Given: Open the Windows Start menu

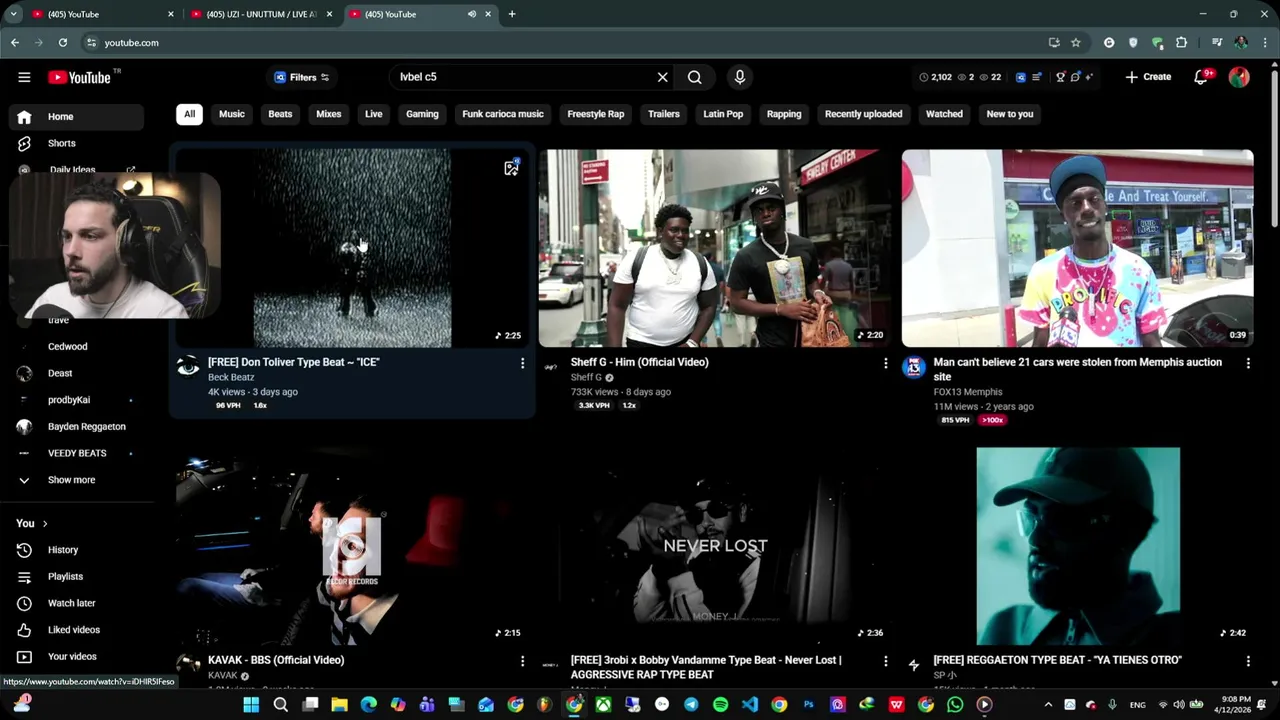Looking at the screenshot, I should pyautogui.click(x=251, y=705).
